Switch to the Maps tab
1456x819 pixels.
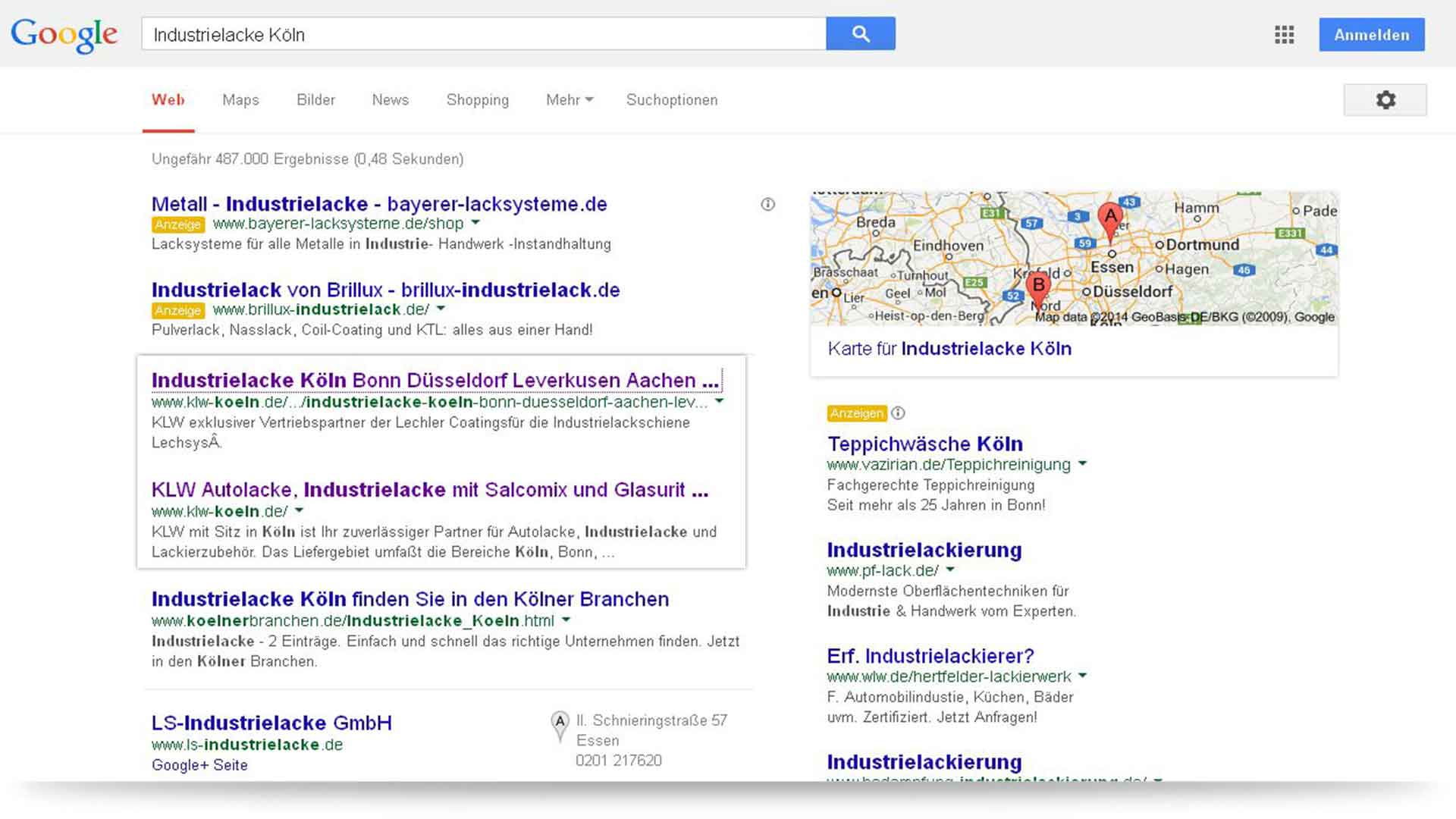point(240,100)
